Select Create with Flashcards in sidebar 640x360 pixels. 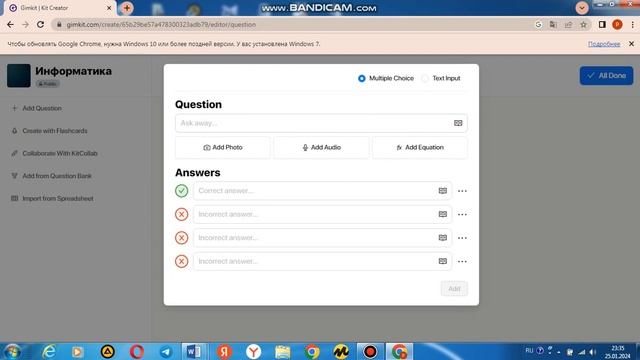49,131
